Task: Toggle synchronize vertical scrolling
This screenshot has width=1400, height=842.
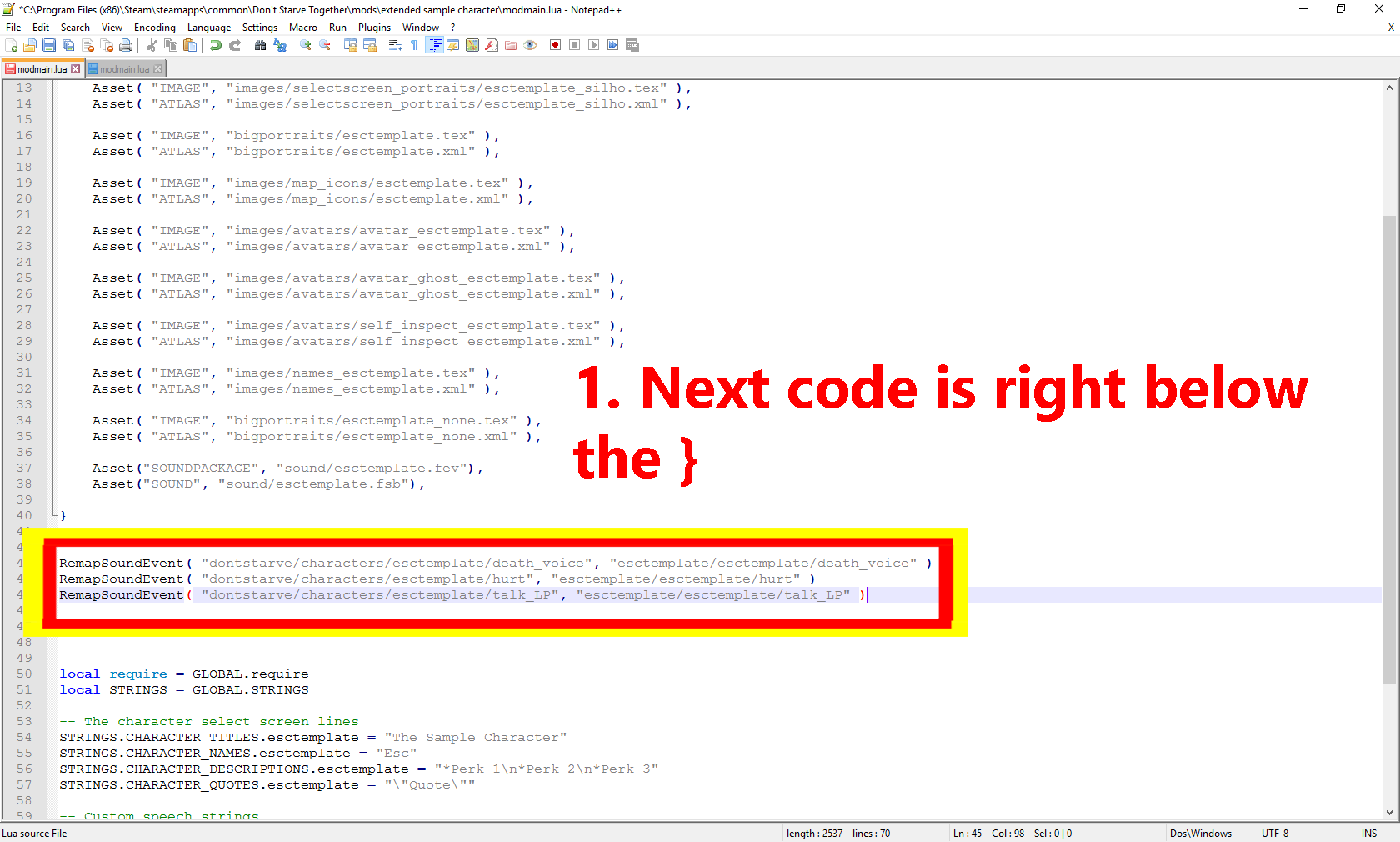Action: pos(351,45)
